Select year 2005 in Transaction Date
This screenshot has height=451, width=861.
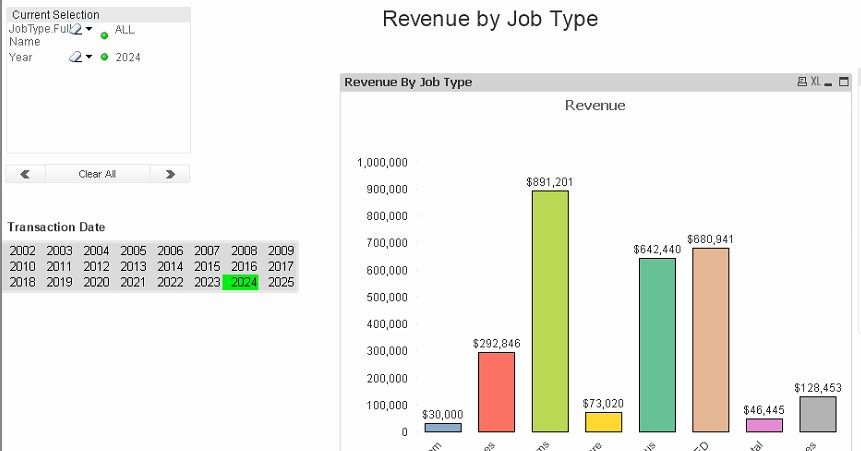133,250
